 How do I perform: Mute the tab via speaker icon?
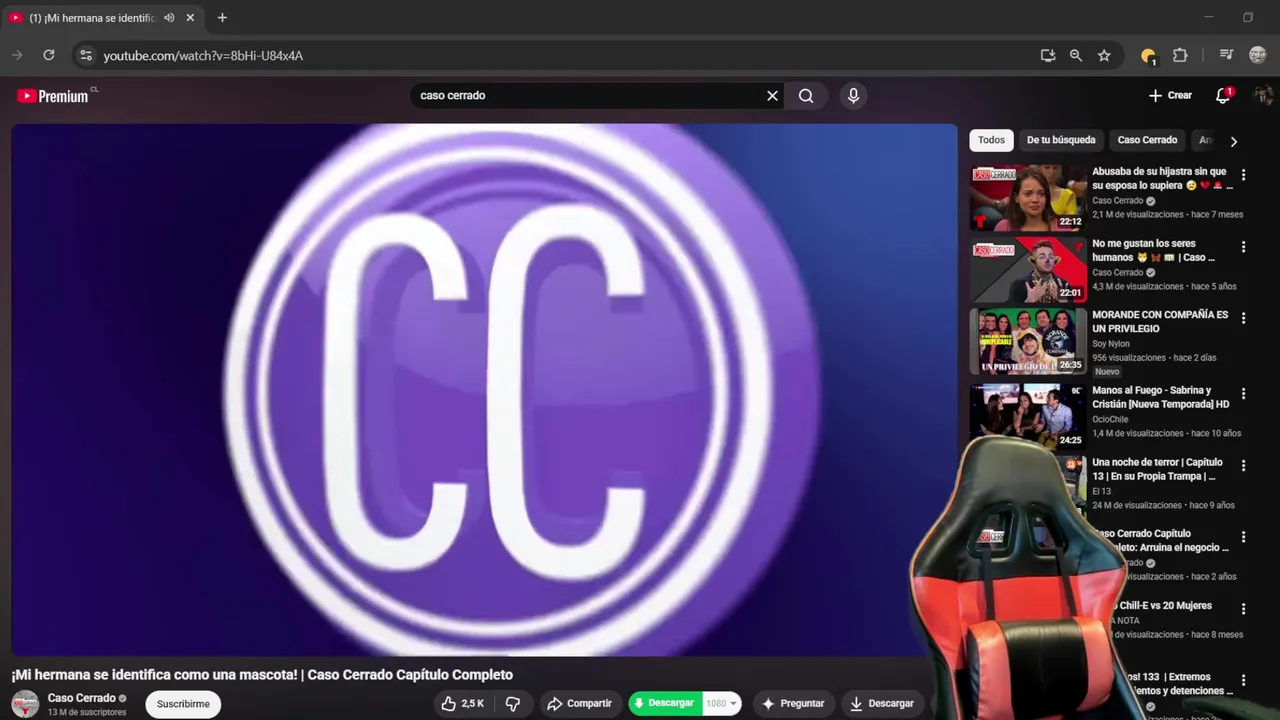[x=169, y=17]
